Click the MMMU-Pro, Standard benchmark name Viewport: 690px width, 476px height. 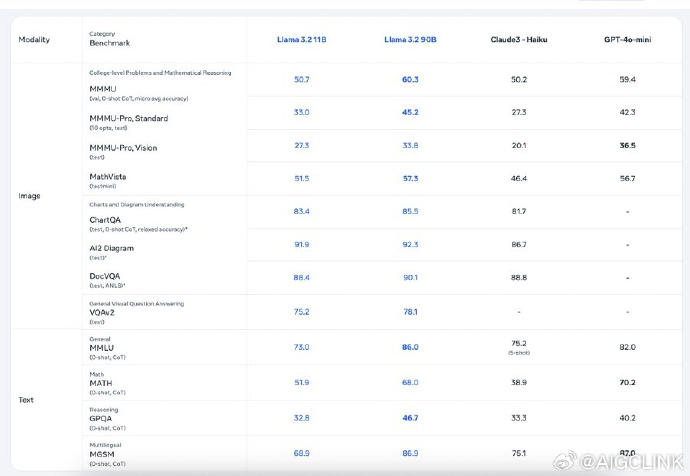[128, 118]
